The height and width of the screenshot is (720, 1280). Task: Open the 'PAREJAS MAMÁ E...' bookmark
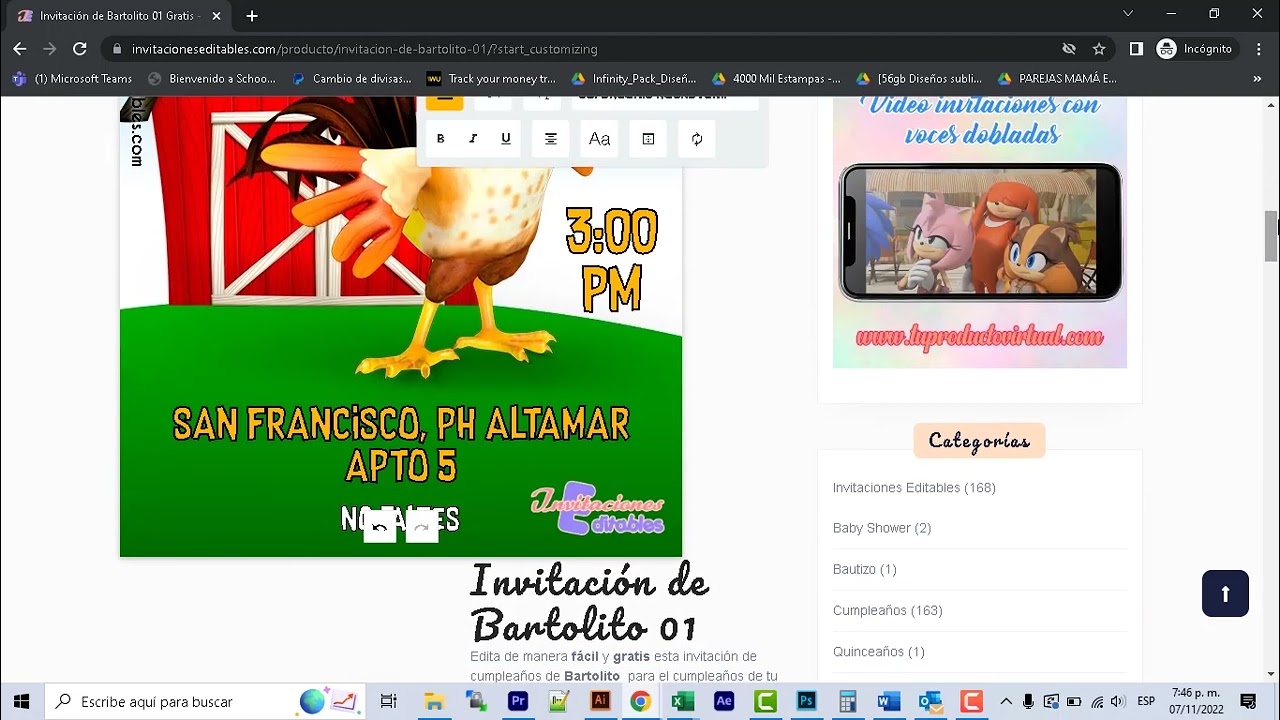coord(1057,78)
